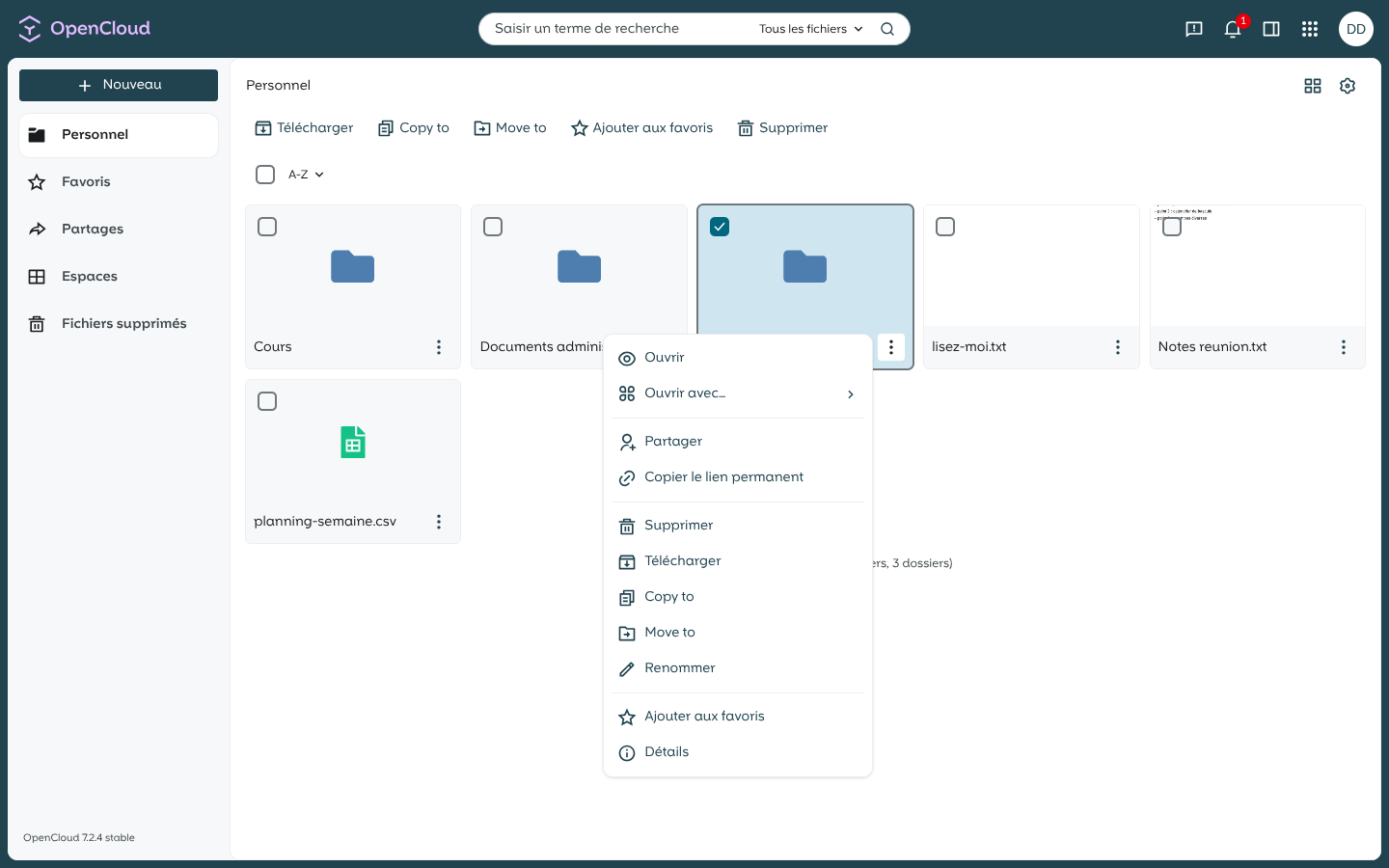Click the Cours folder icon
Screen dimensions: 1389x868
353,266
